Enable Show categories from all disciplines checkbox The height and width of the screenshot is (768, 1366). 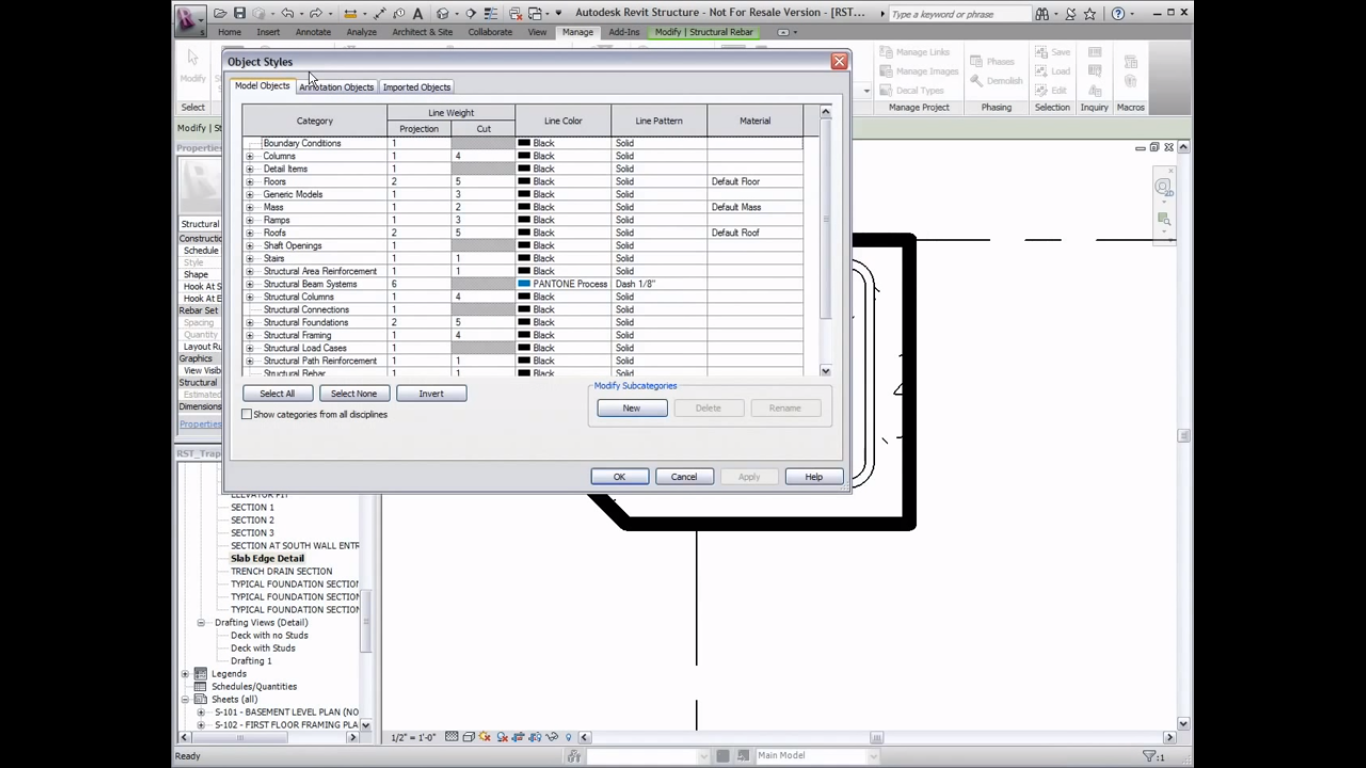[247, 414]
